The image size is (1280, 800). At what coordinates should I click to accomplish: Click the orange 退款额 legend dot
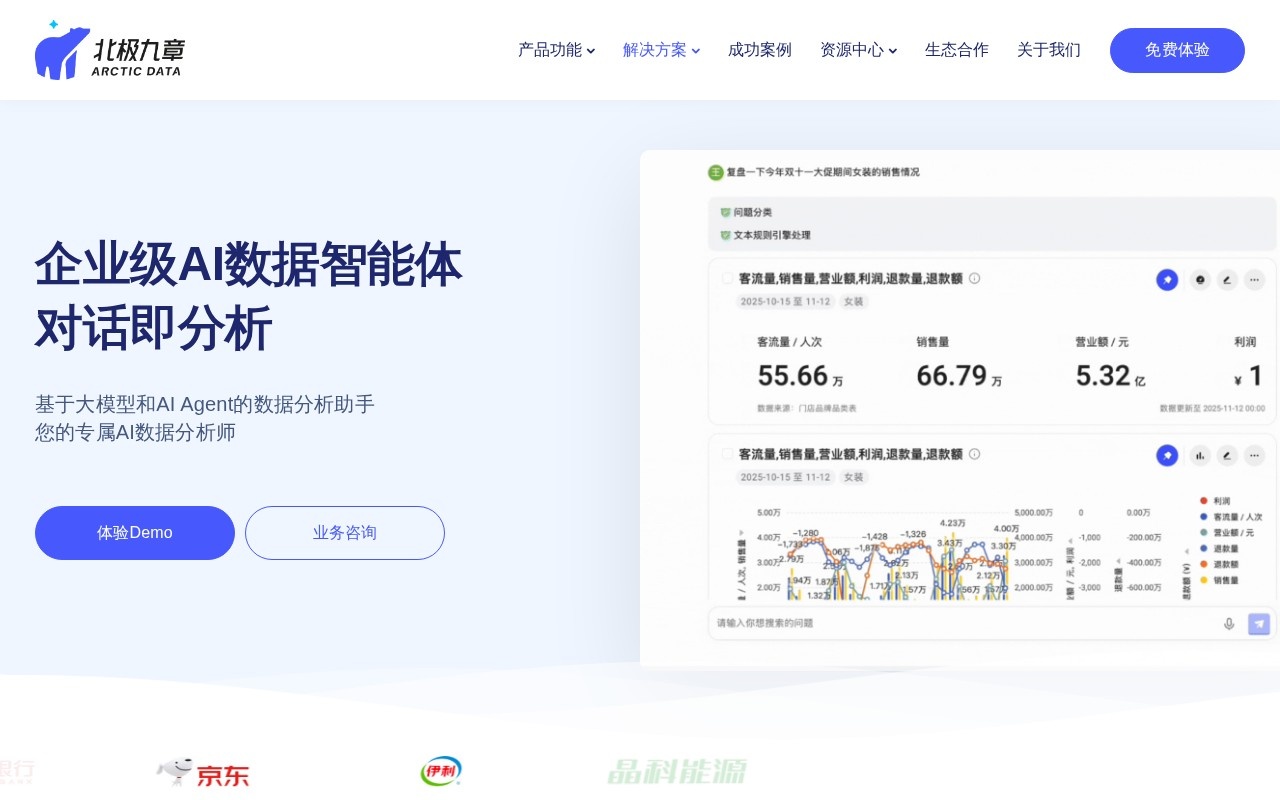tap(1203, 564)
